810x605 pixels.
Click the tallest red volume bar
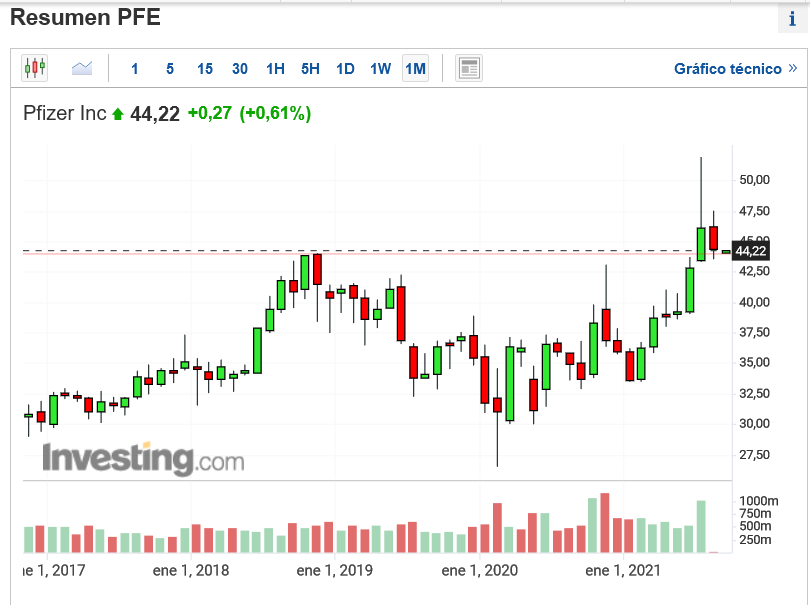[x=605, y=523]
